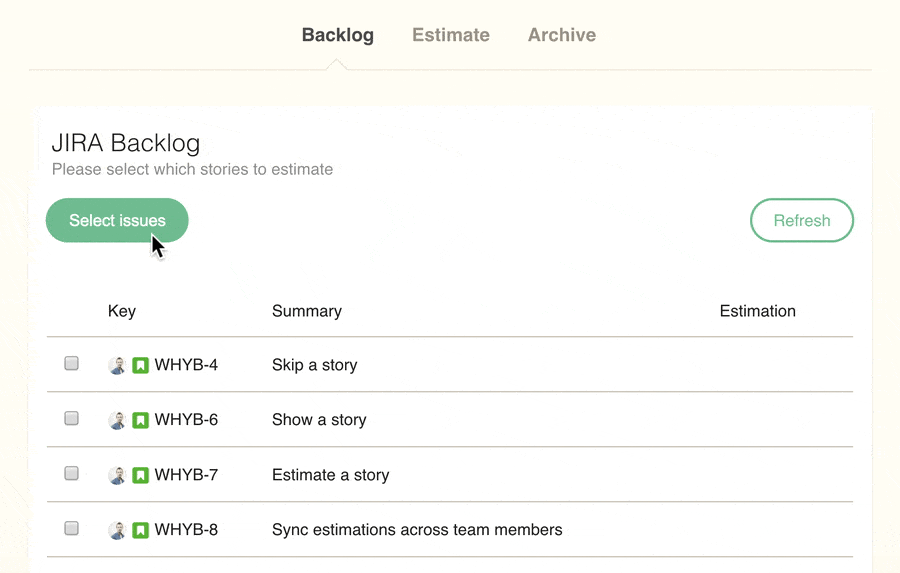Click the summary 'Estimate a story'

(x=331, y=475)
